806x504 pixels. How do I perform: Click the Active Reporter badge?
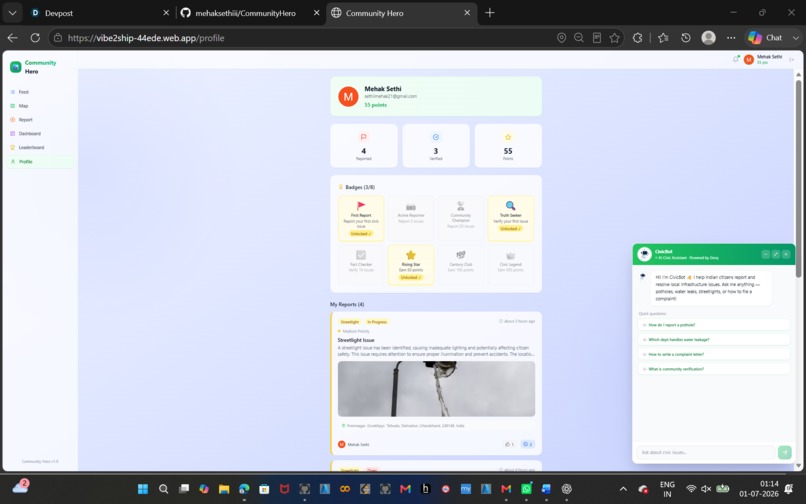411,218
